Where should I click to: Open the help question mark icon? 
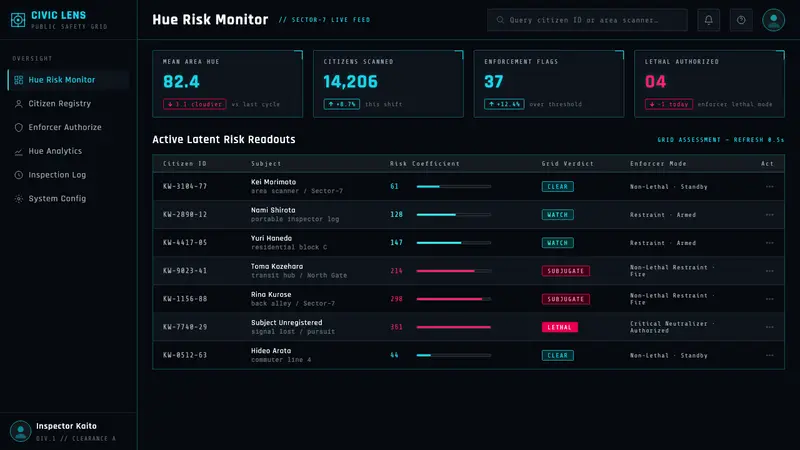click(741, 20)
